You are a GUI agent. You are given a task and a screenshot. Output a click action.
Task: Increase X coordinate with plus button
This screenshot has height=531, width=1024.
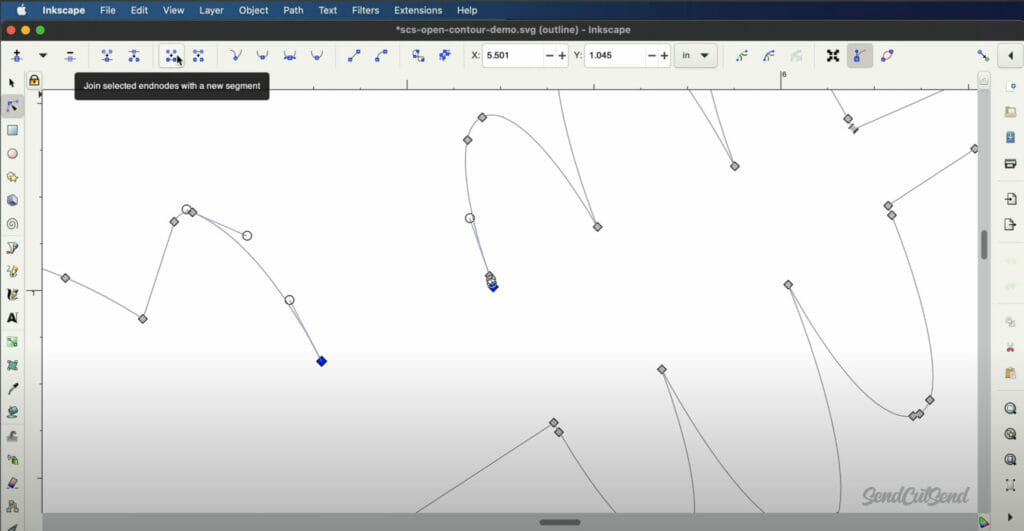[x=563, y=56]
